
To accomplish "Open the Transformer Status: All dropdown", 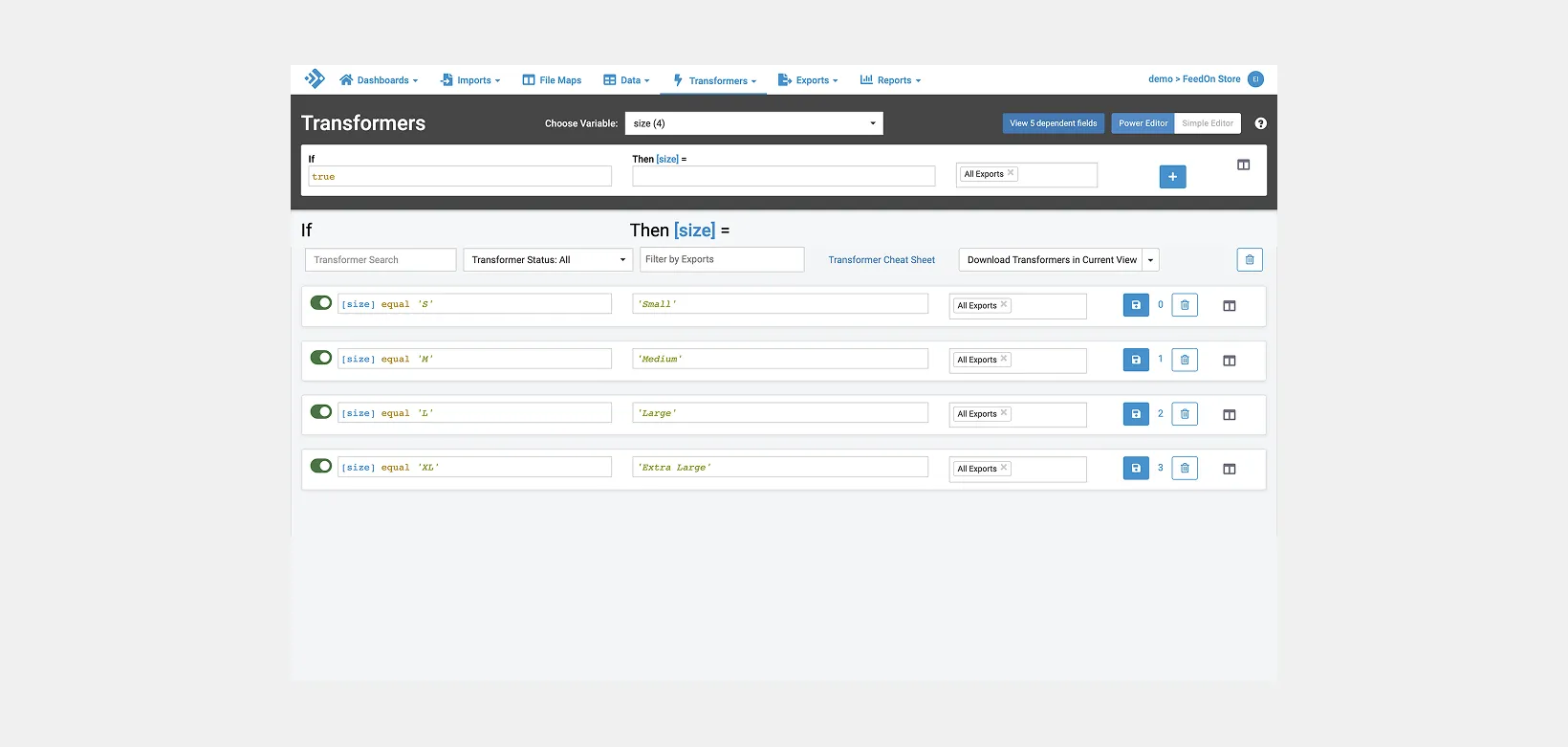I will (548, 260).
